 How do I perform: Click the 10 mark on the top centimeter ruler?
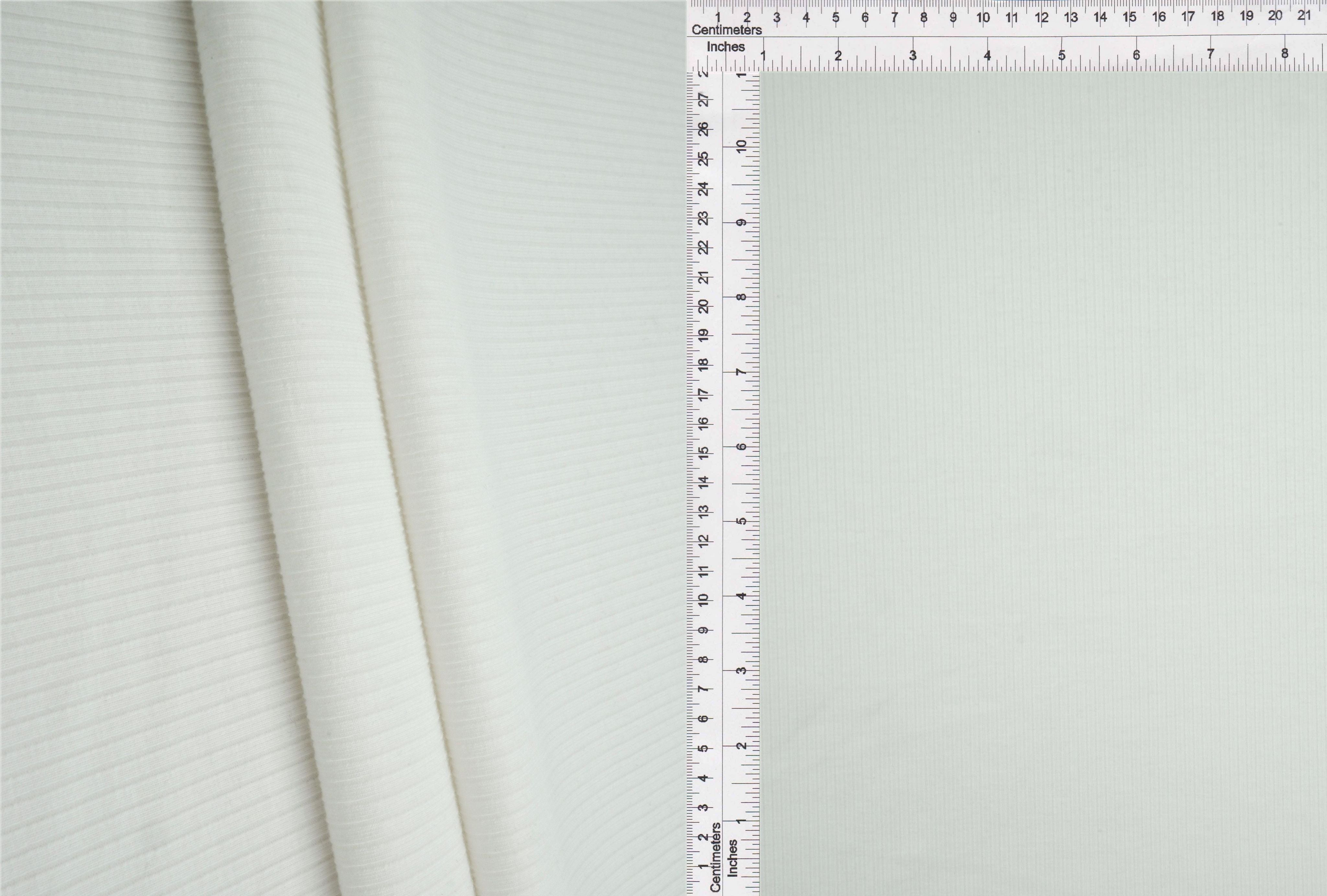pos(983,18)
